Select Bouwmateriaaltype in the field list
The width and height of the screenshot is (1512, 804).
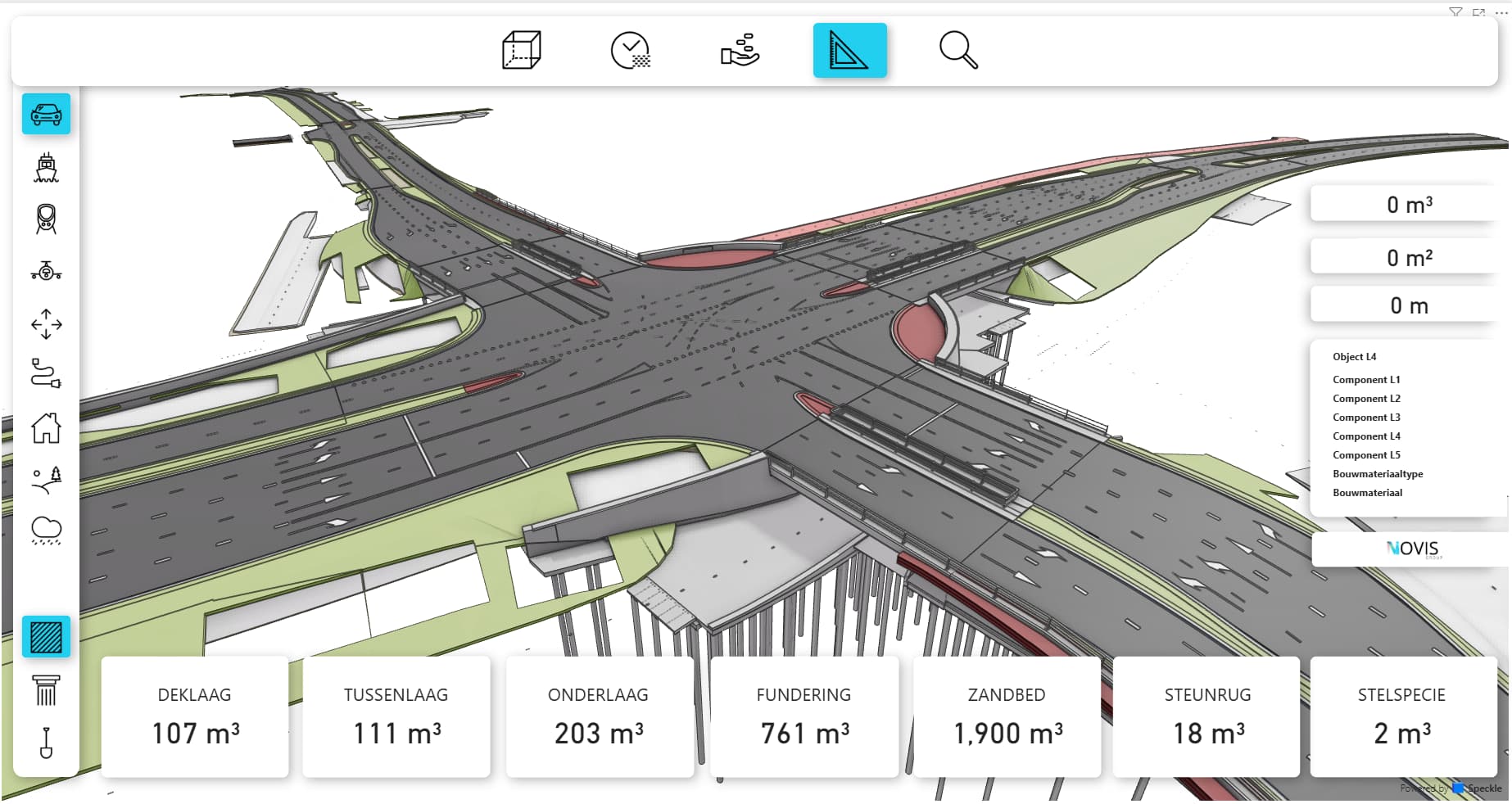[x=1378, y=474]
